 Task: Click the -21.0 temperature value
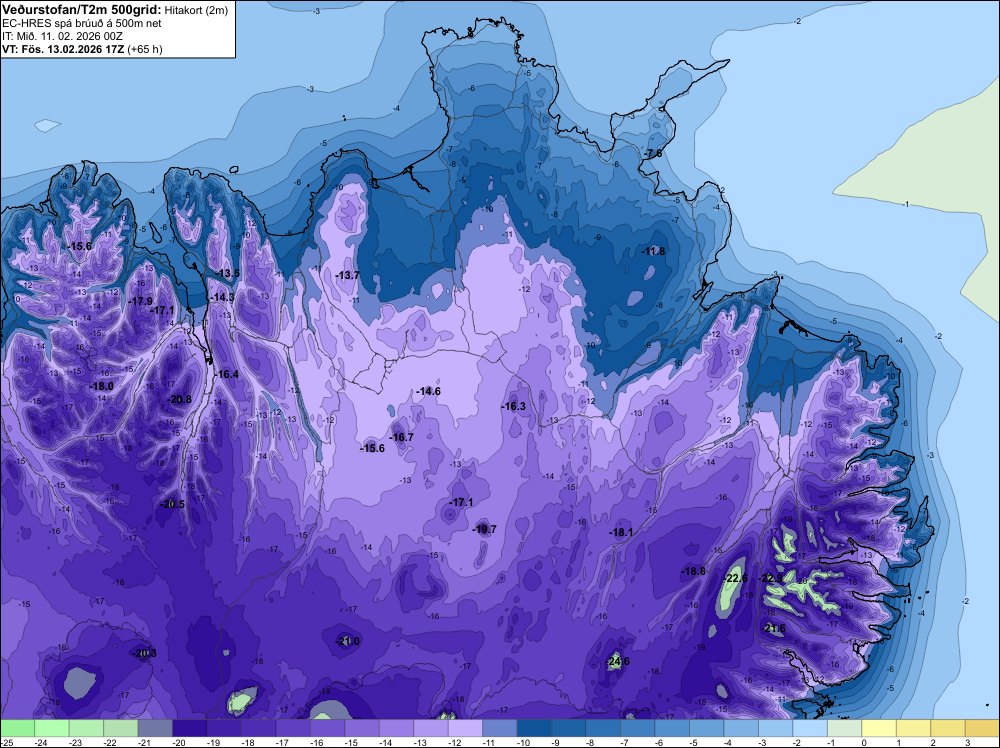(348, 641)
